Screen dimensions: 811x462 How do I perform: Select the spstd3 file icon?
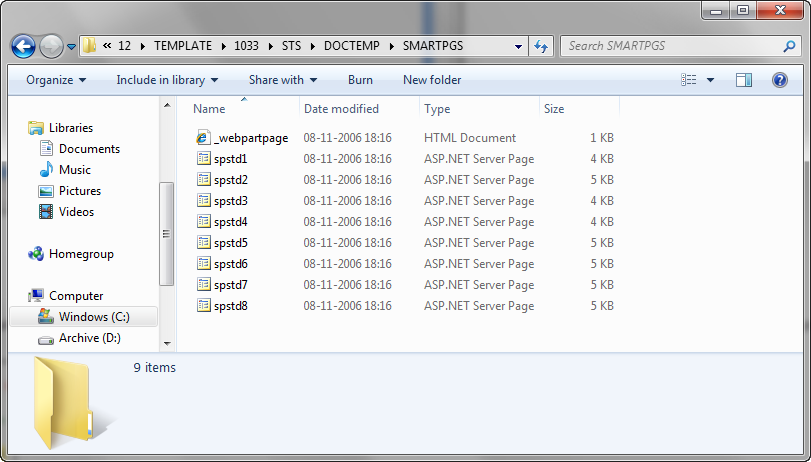point(204,200)
